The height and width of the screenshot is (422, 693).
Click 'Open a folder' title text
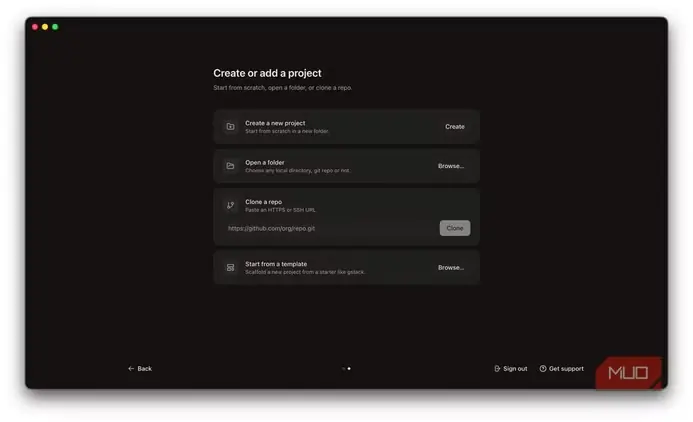[x=265, y=163]
